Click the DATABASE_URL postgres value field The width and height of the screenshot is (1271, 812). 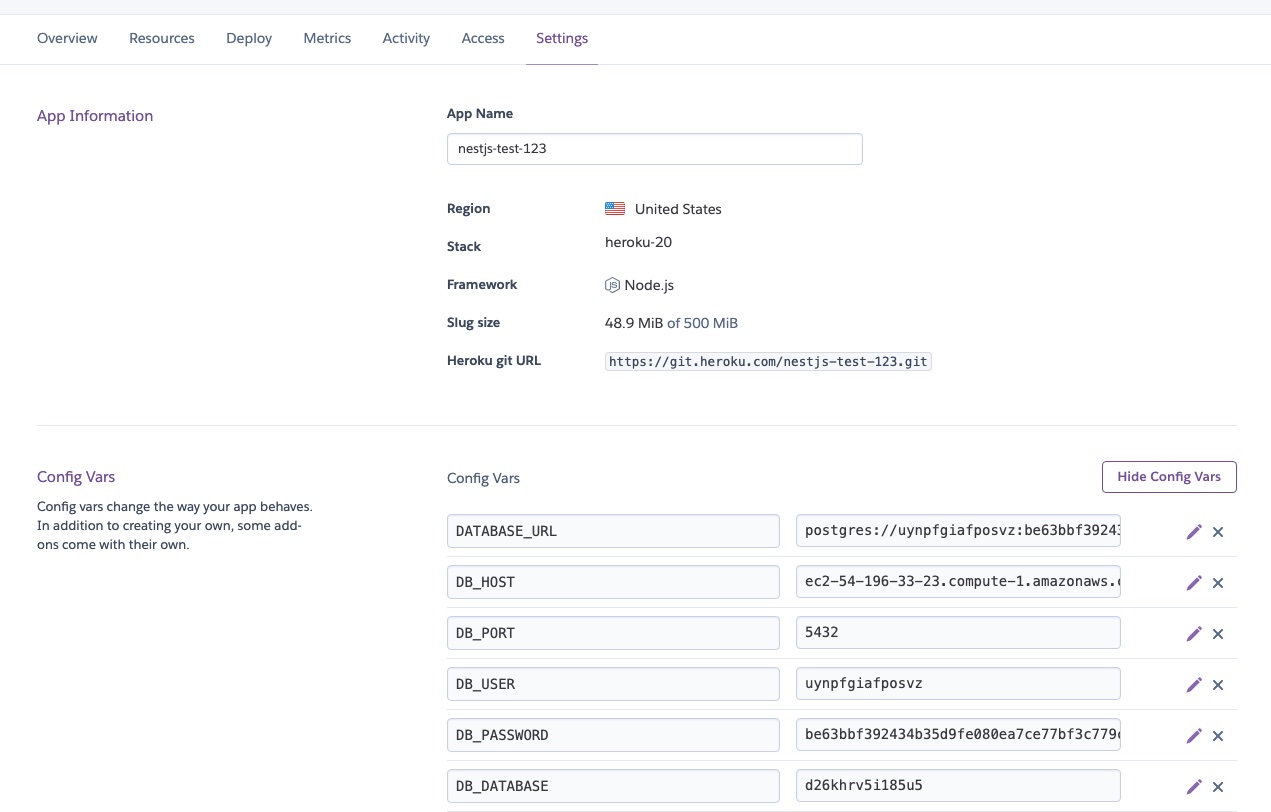pos(958,531)
